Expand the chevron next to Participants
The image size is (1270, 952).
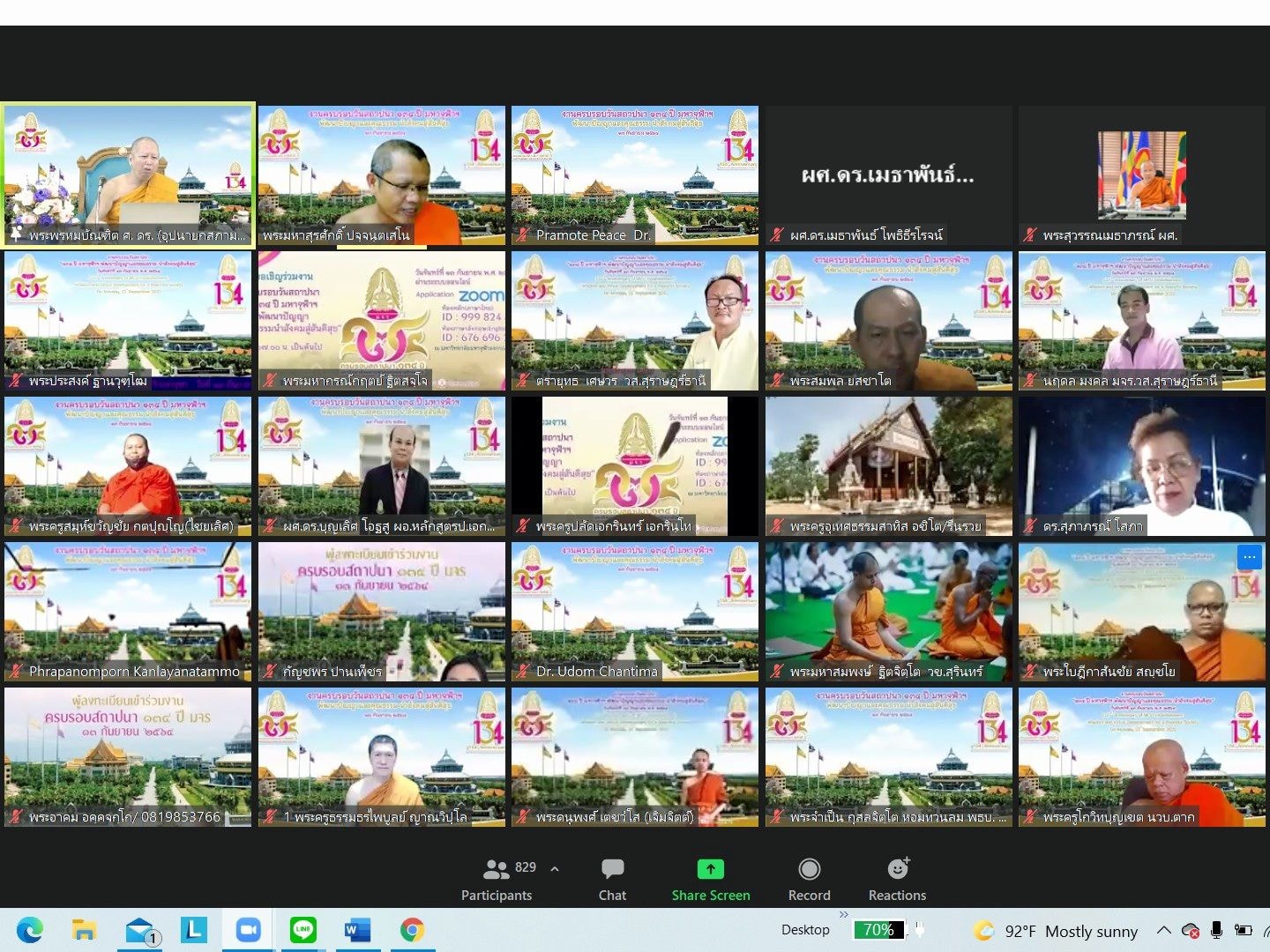(x=555, y=868)
